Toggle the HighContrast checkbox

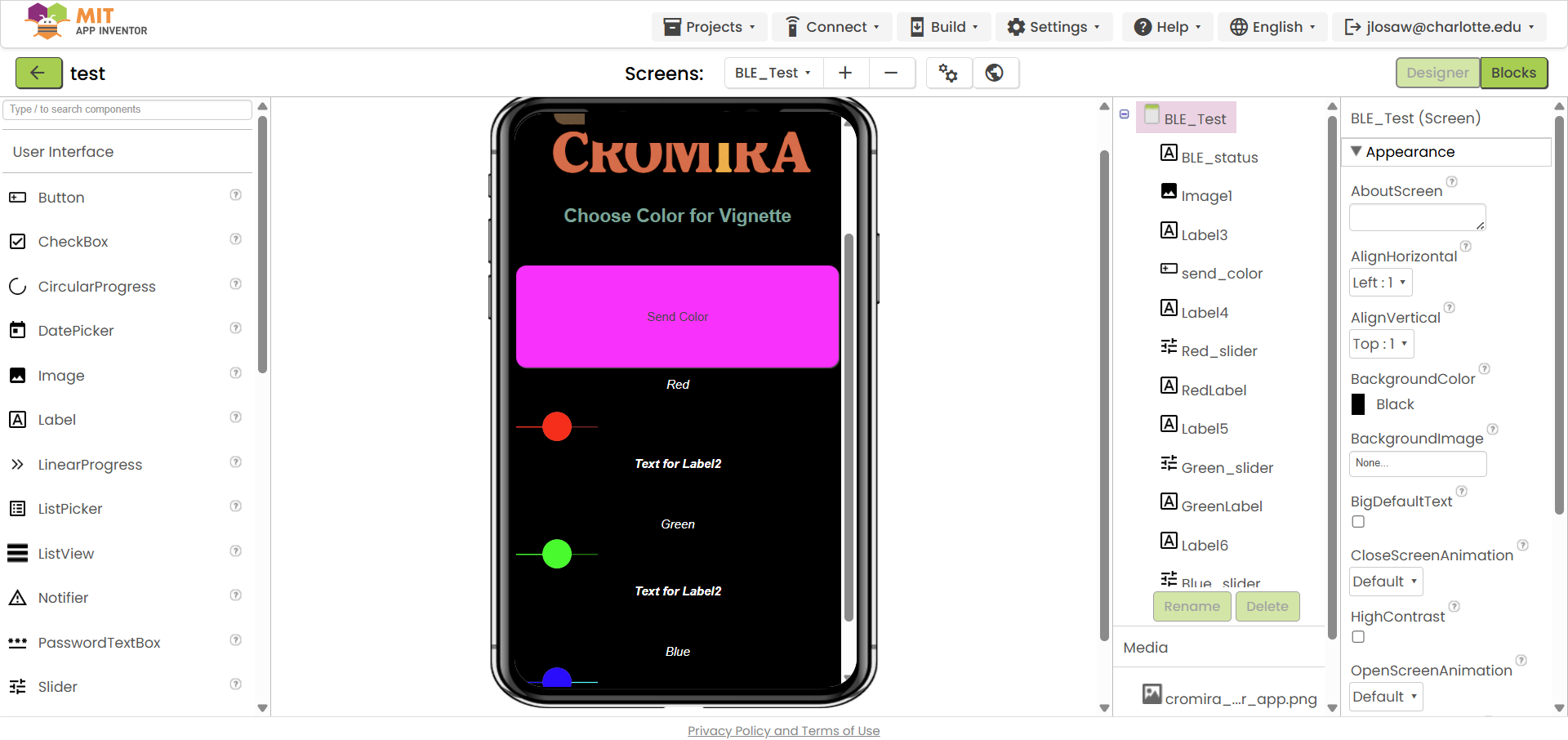[1358, 636]
